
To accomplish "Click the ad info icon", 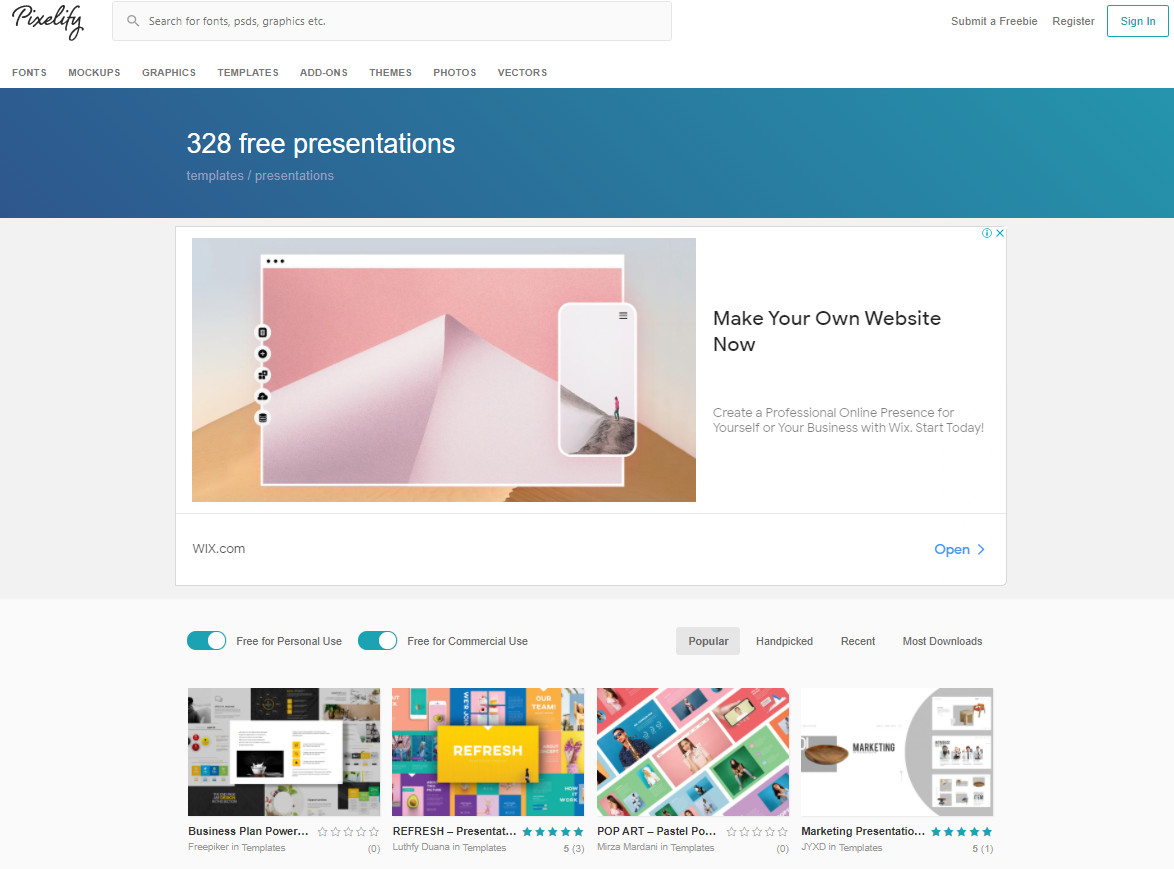I will click(987, 233).
